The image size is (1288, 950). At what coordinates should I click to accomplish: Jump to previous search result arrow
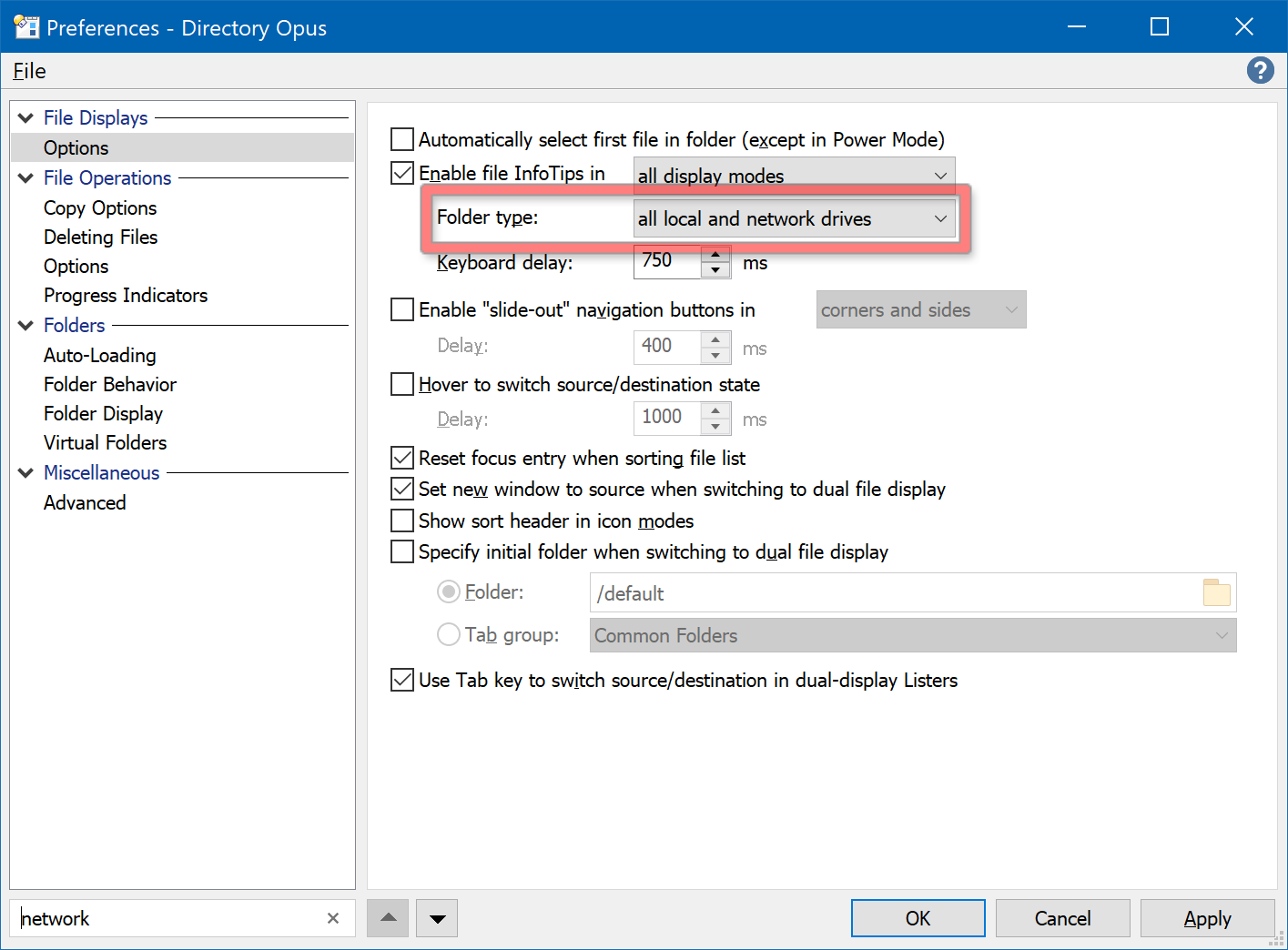coord(389,918)
